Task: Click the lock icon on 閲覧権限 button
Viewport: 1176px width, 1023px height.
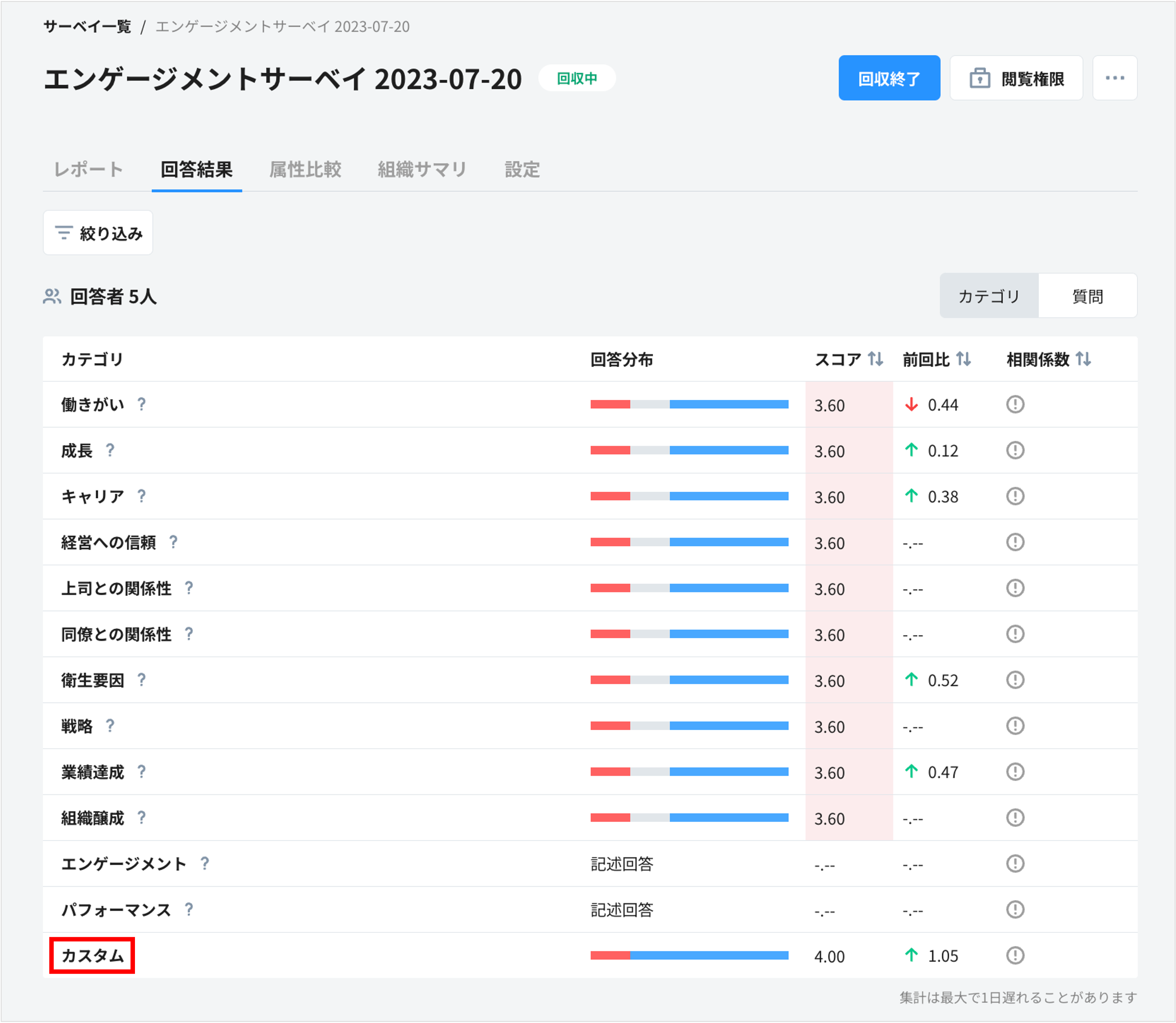Action: point(980,78)
